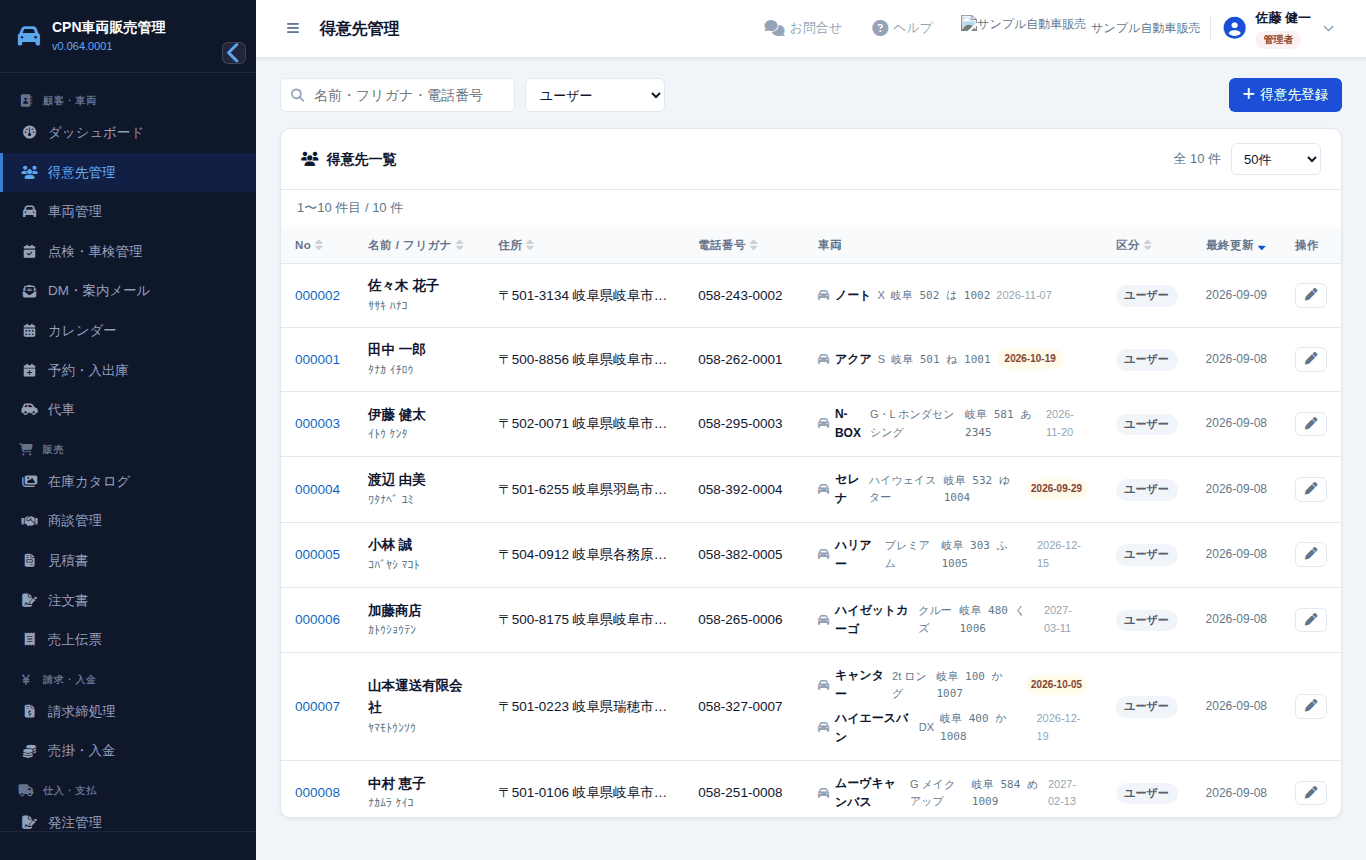This screenshot has height=860, width=1366.
Task: Open 商談管理 in sidebar
Action: [128, 520]
